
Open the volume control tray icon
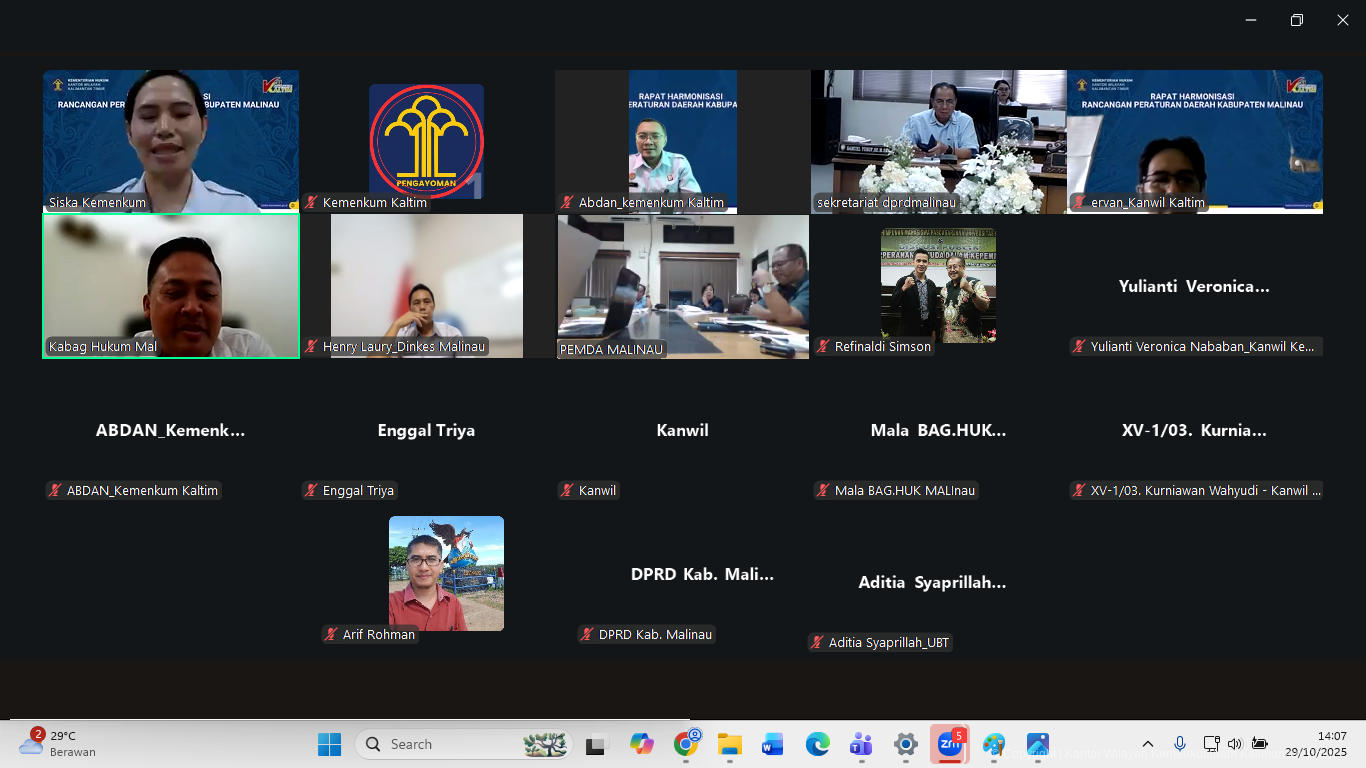click(1235, 744)
